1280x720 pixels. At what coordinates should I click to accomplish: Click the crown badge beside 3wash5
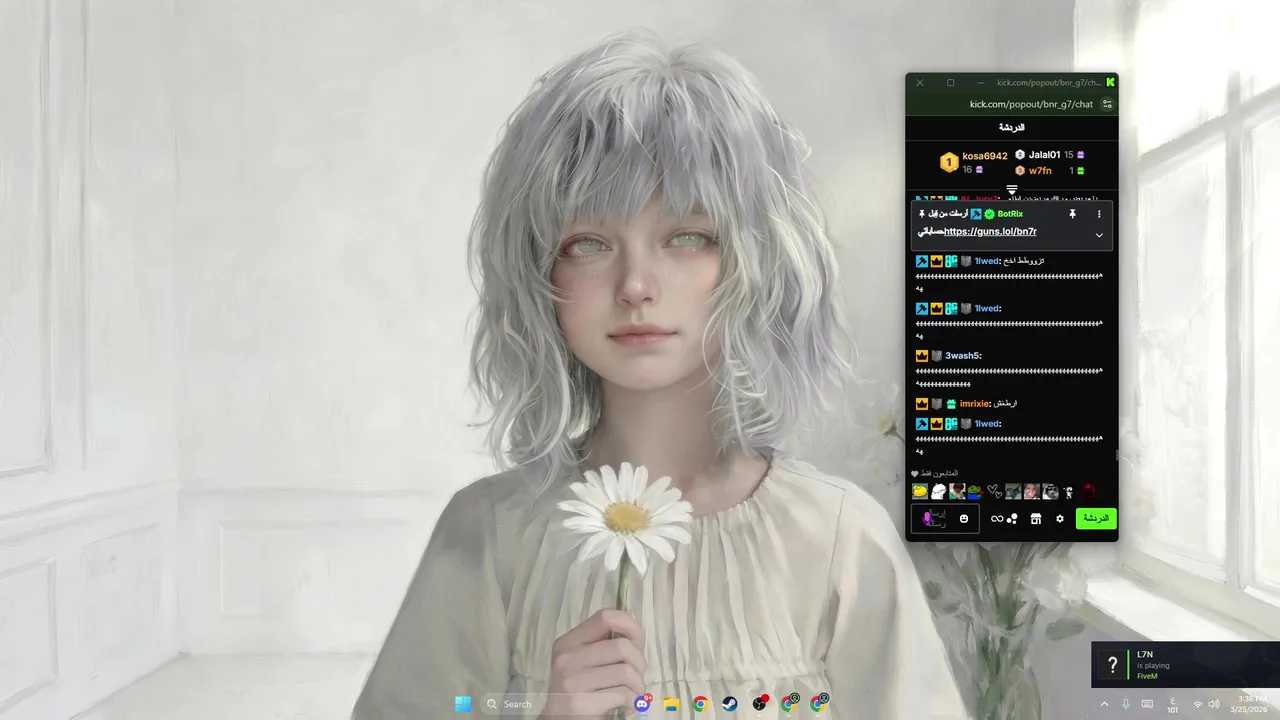tap(922, 356)
